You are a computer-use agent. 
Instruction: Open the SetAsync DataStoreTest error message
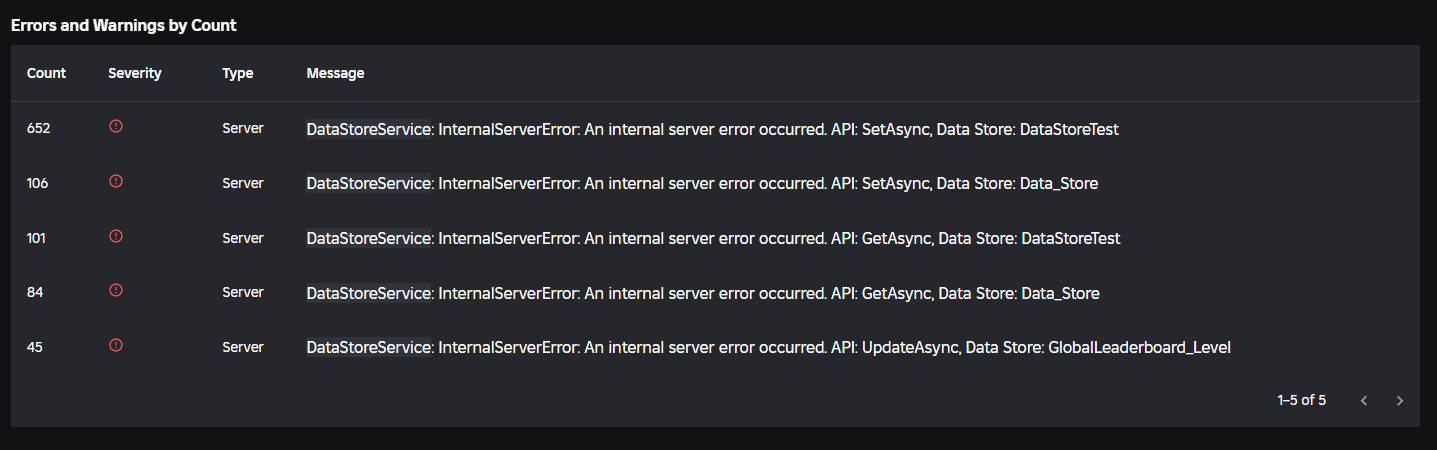[x=712, y=129]
